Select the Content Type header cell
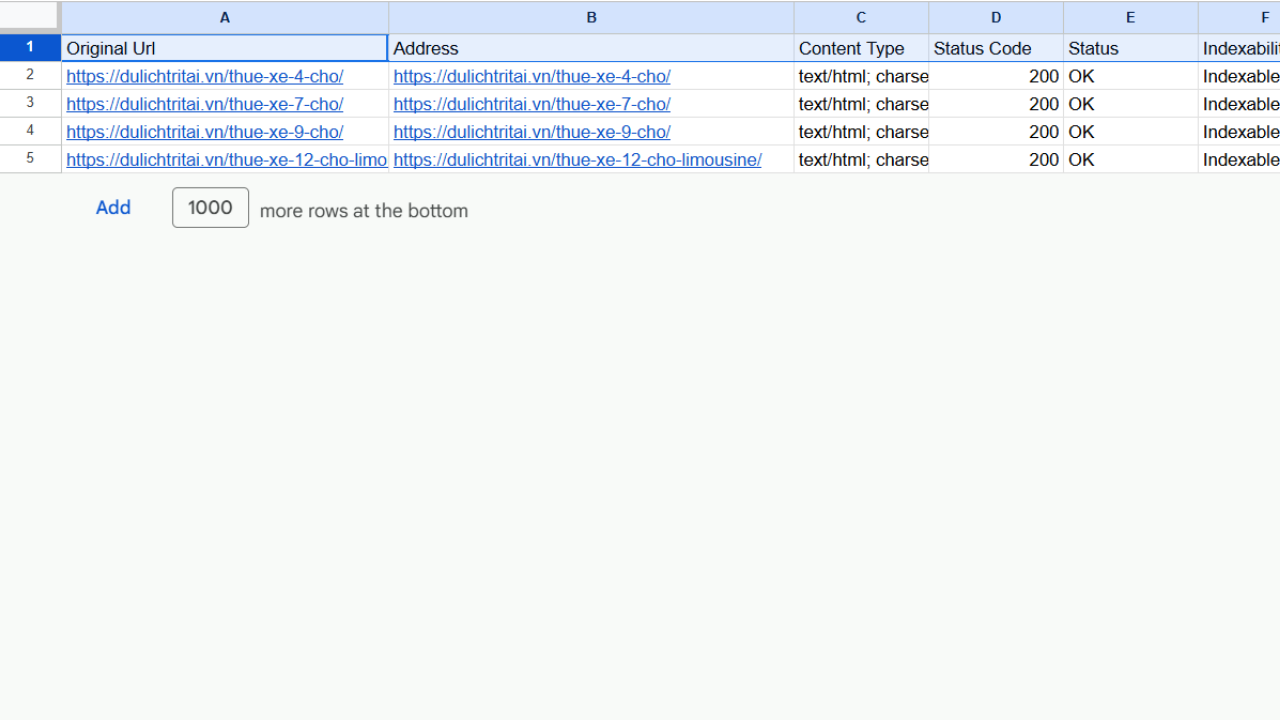1280x720 pixels. coord(861,48)
